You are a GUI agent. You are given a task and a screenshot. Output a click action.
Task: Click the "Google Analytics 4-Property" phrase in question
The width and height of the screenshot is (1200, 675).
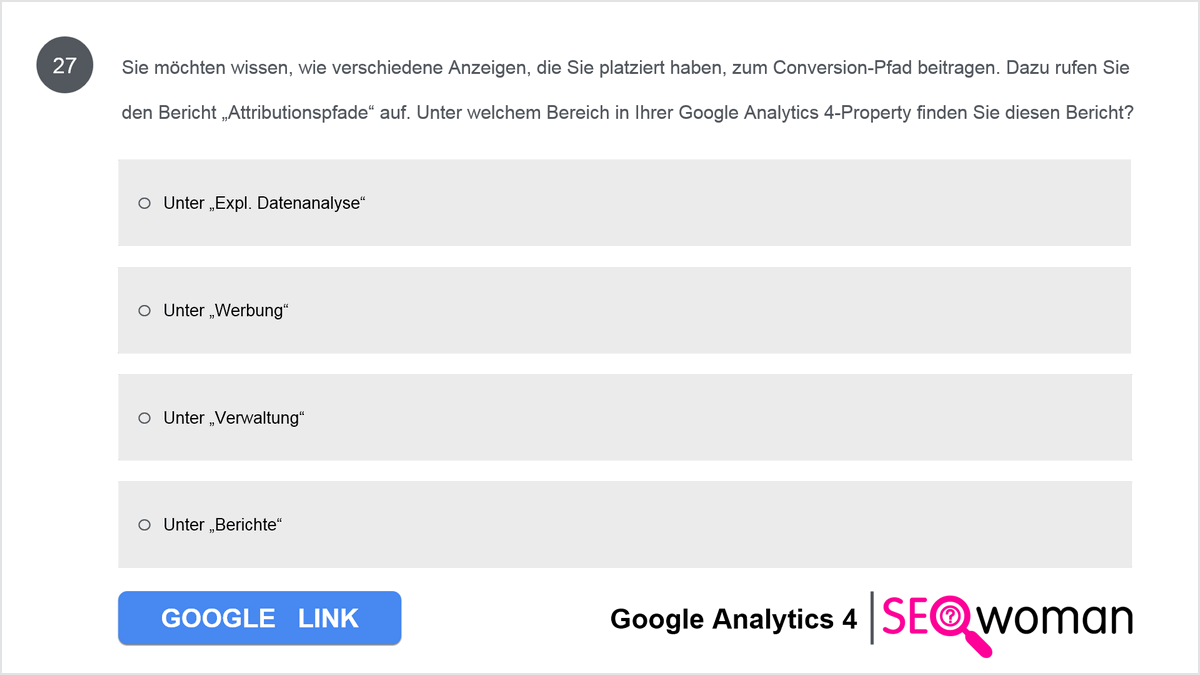point(795,112)
